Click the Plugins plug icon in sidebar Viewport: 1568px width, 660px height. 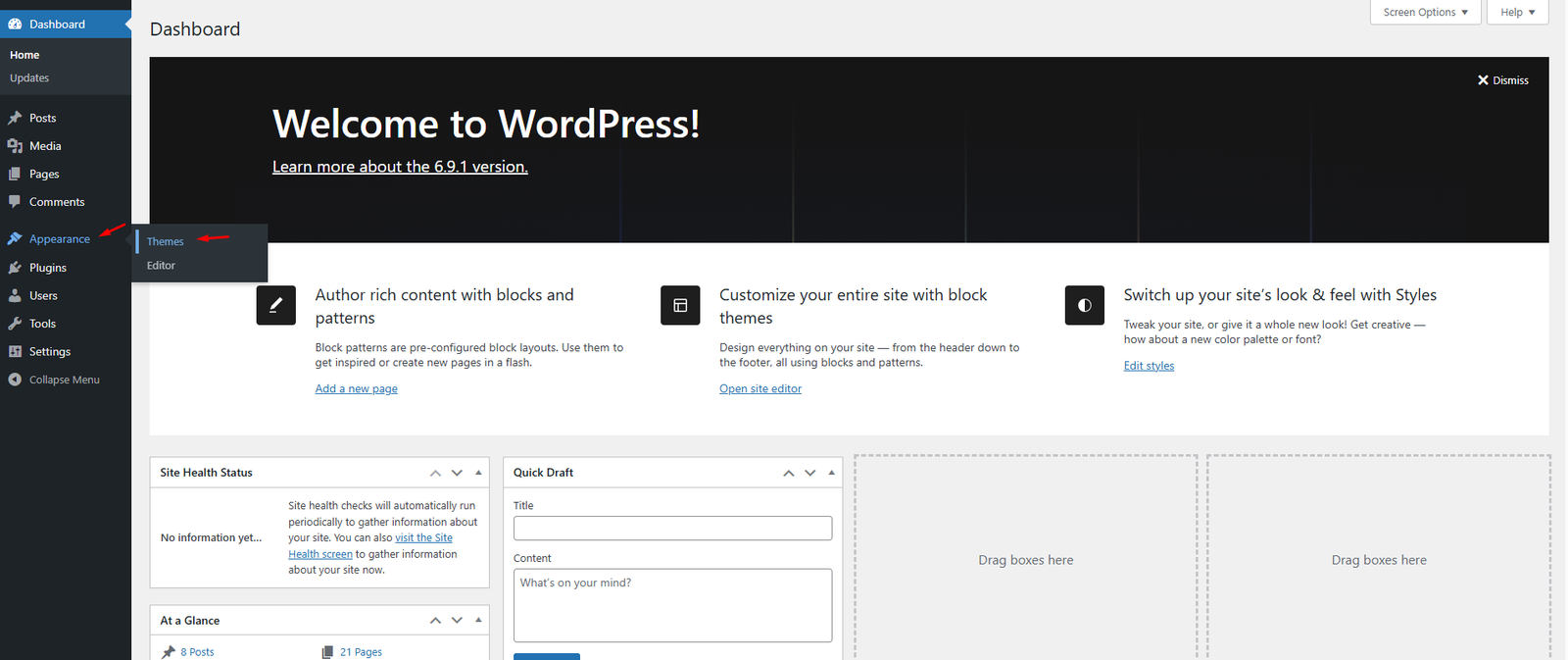pyautogui.click(x=15, y=268)
